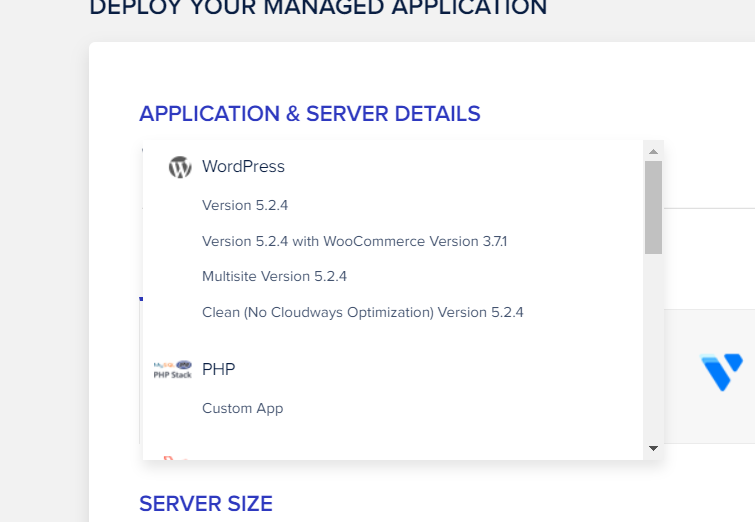
Task: Select Clean (No Cloudways Optimization) version
Action: click(x=362, y=312)
